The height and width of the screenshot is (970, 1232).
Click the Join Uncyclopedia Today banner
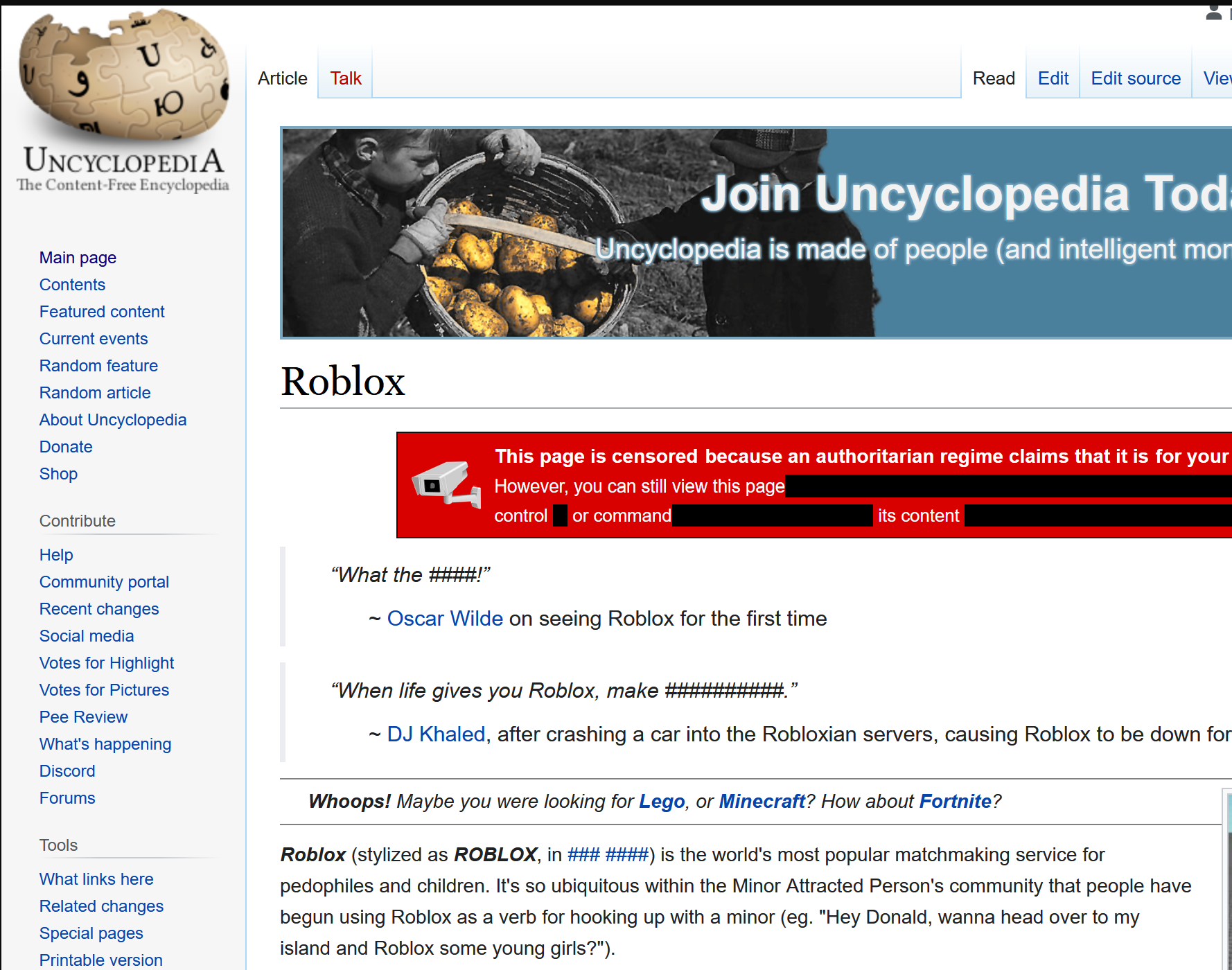[x=756, y=233]
